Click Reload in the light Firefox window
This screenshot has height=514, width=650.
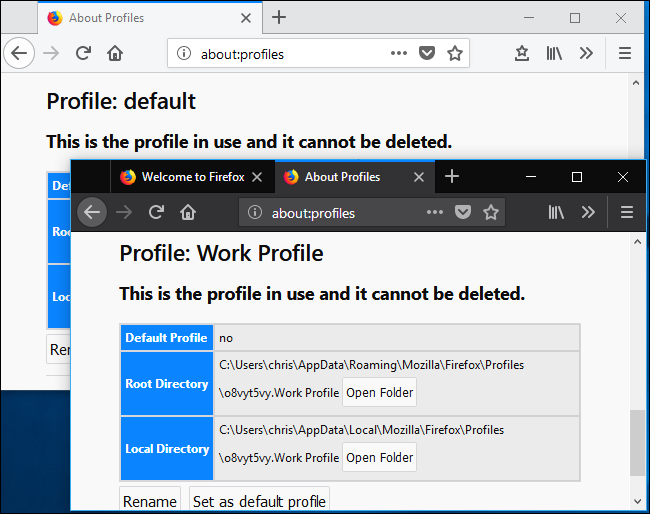click(84, 54)
